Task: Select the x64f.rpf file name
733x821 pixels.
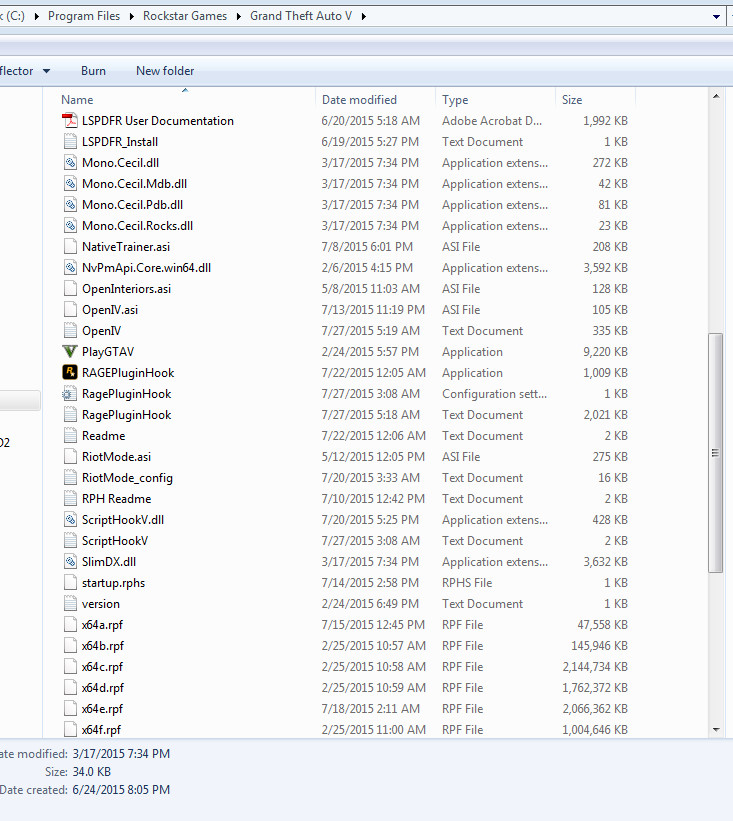Action: coord(101,729)
